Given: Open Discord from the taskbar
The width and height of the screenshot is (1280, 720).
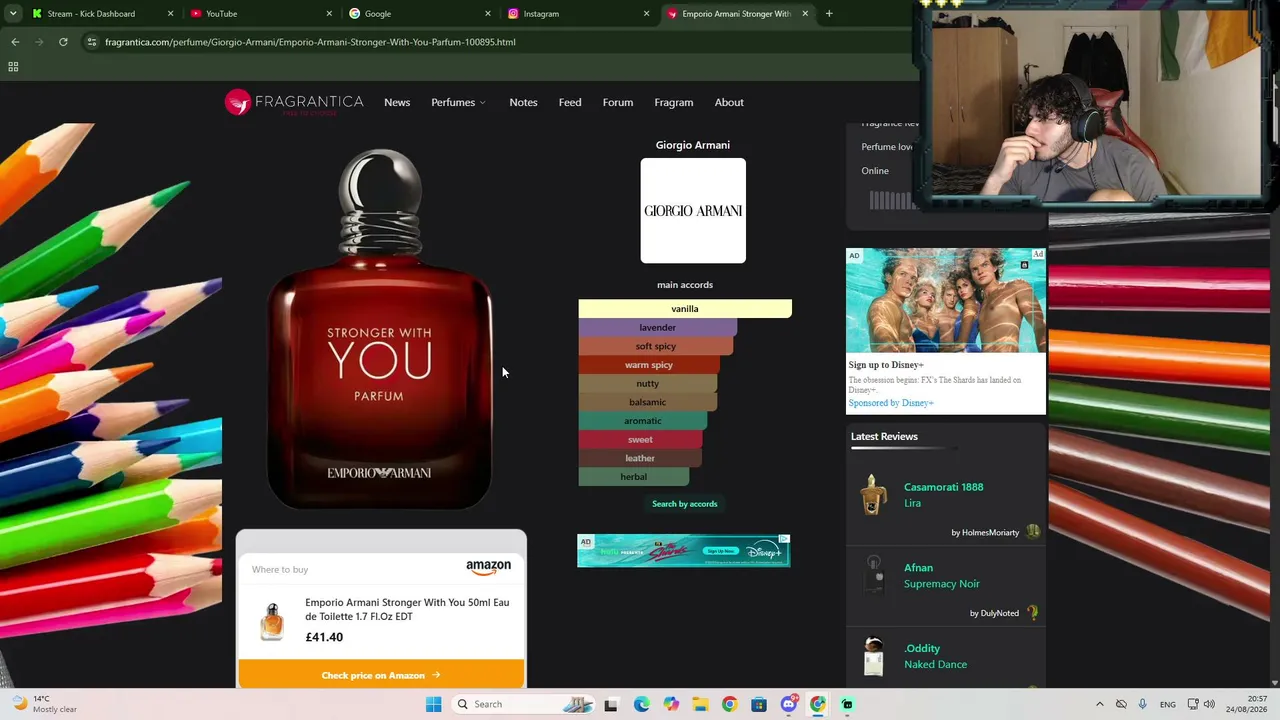Looking at the screenshot, I should point(789,704).
